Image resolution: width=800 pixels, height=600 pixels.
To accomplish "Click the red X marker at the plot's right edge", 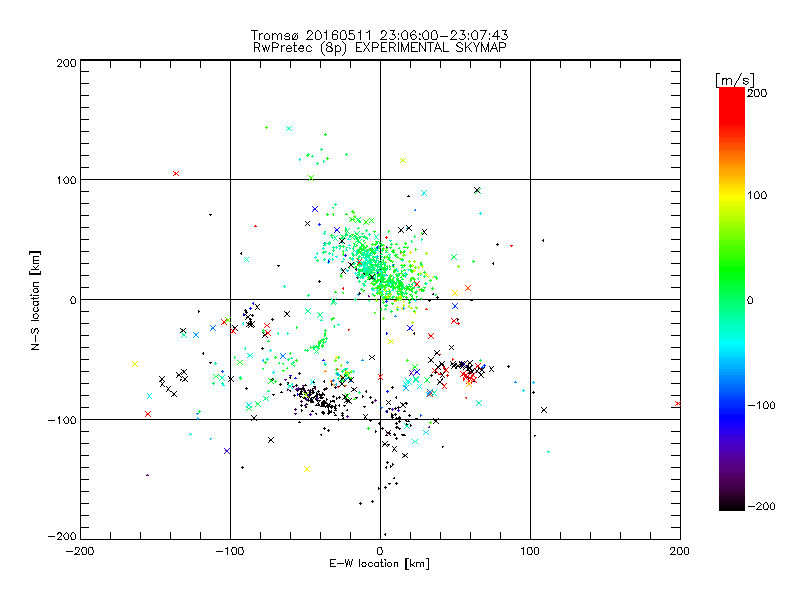I will tap(678, 404).
